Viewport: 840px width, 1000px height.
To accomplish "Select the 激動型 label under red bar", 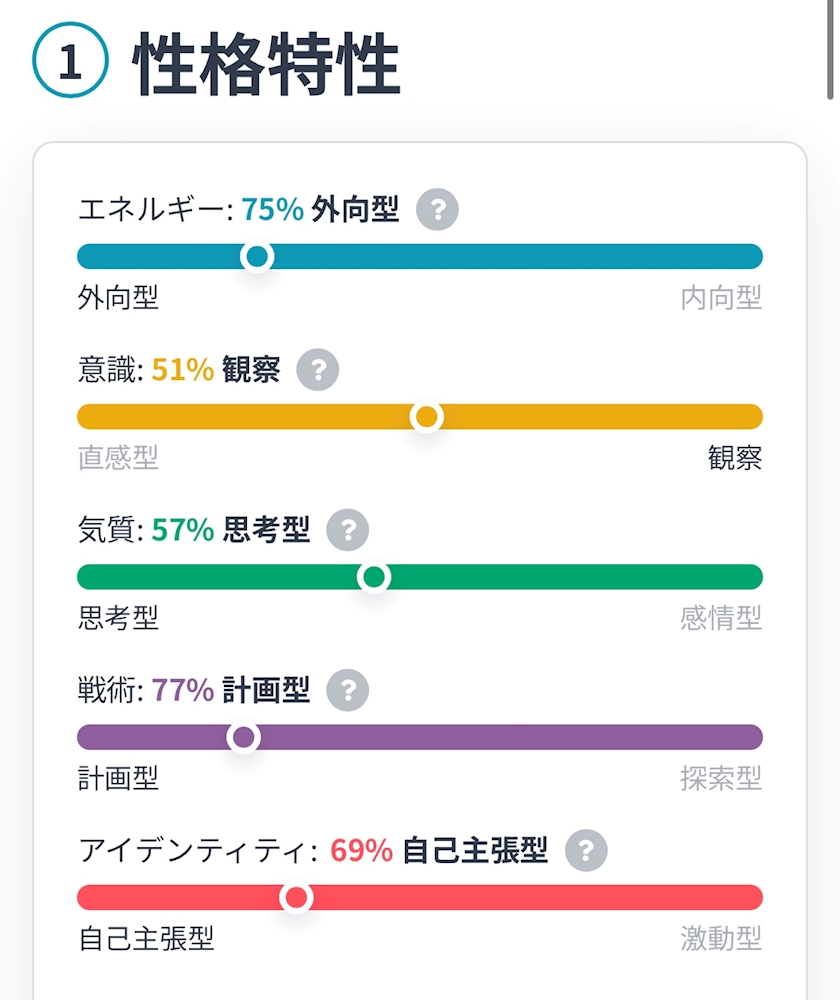I will coord(721,938).
